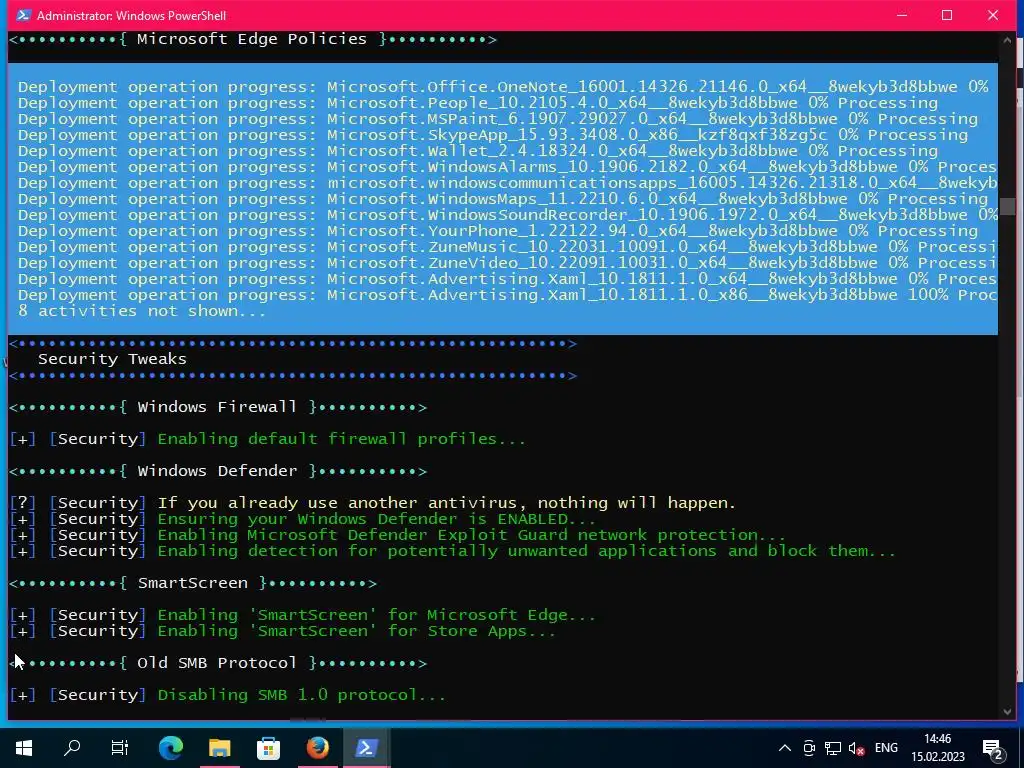The height and width of the screenshot is (768, 1024).
Task: Switch ENG input language indicator
Action: [886, 748]
